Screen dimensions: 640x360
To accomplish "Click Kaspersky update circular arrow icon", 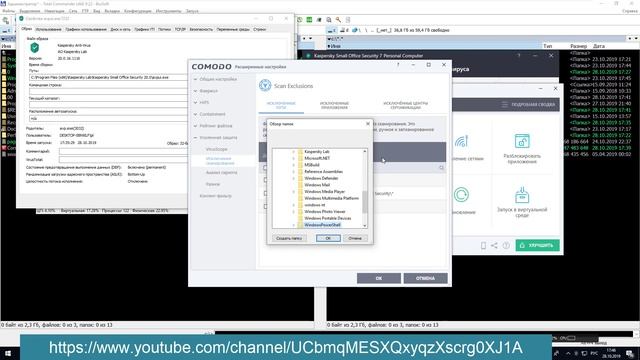I will click(x=461, y=195).
